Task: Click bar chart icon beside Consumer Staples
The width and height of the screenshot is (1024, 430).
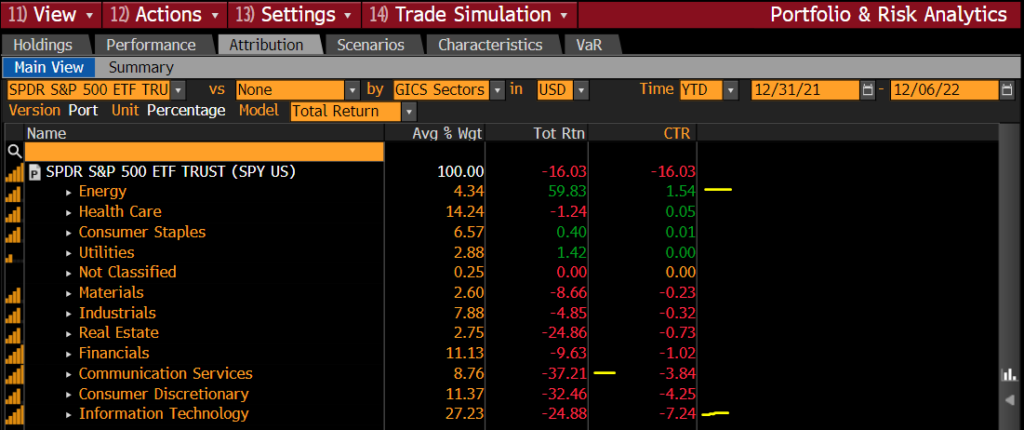Action: point(13,234)
